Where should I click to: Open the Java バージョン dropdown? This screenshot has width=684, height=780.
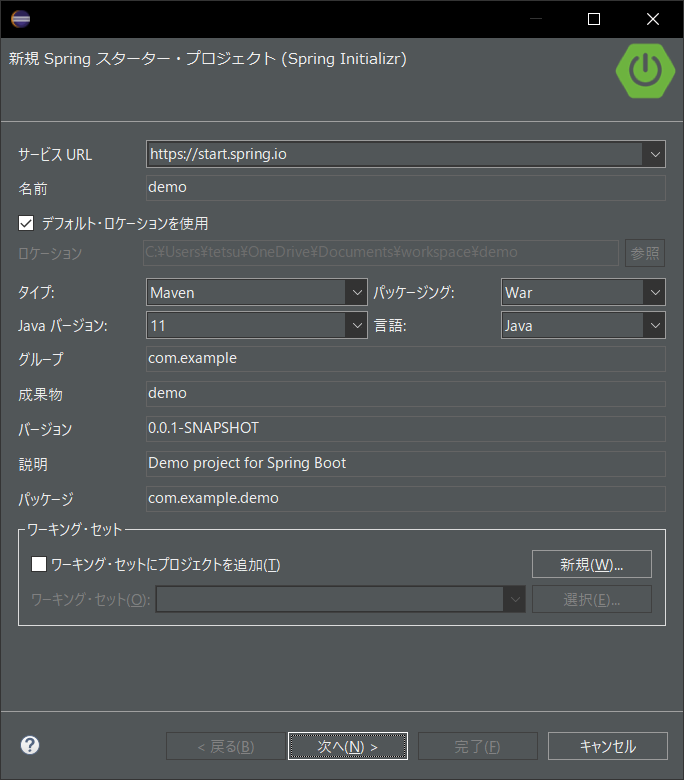pos(357,325)
